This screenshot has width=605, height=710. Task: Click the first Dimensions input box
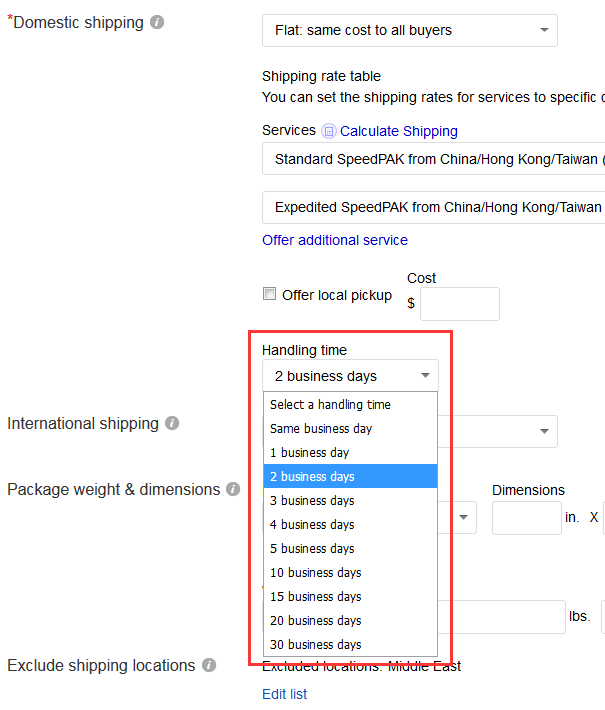[x=526, y=518]
